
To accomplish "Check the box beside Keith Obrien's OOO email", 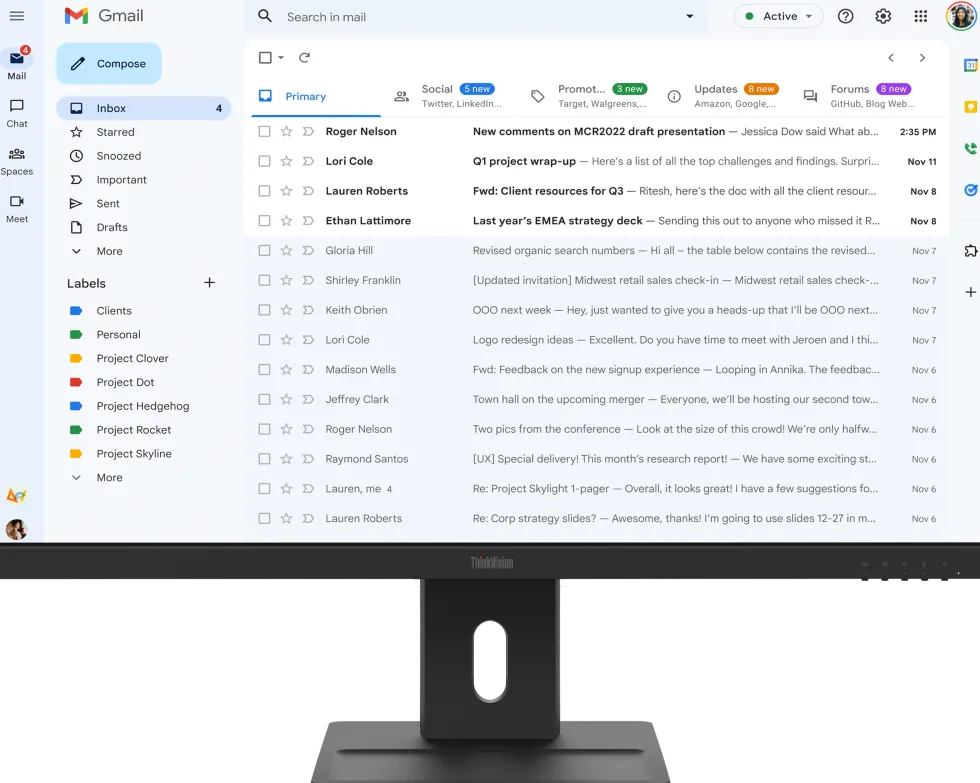I will (x=264, y=310).
